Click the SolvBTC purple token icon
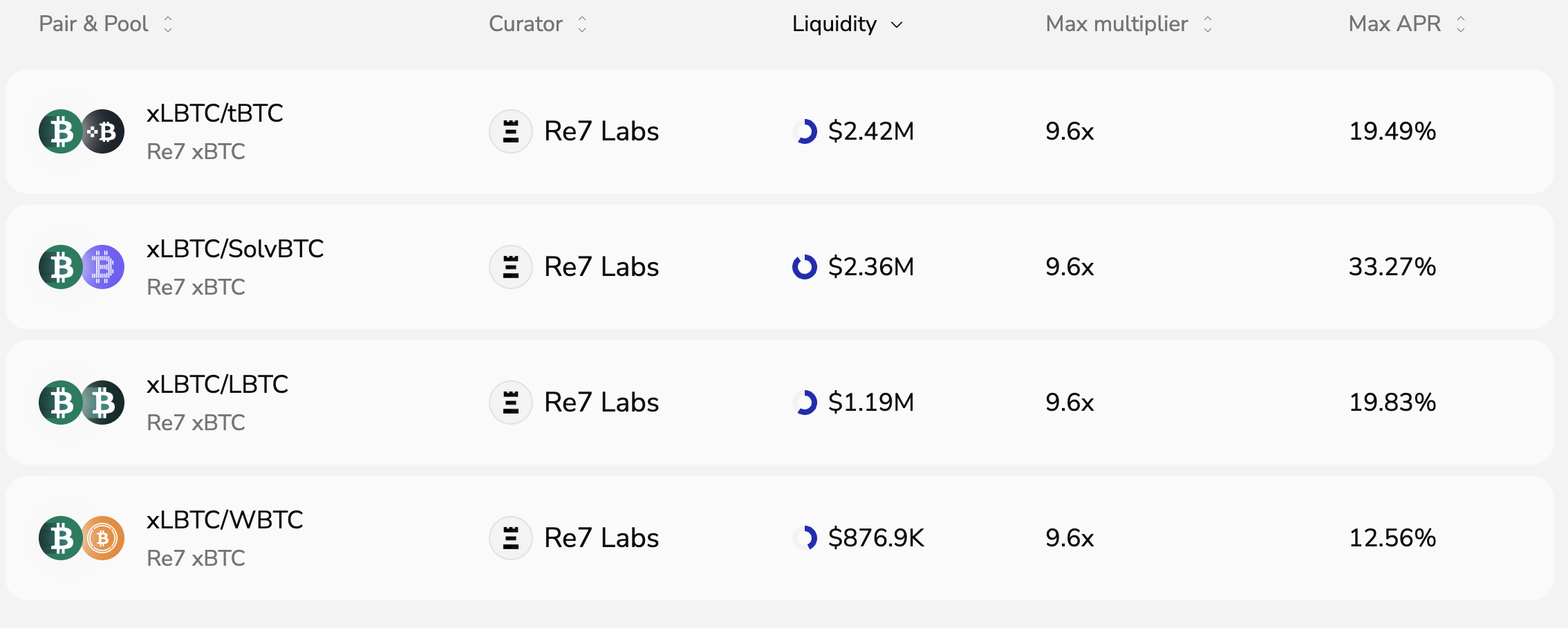 (x=102, y=266)
